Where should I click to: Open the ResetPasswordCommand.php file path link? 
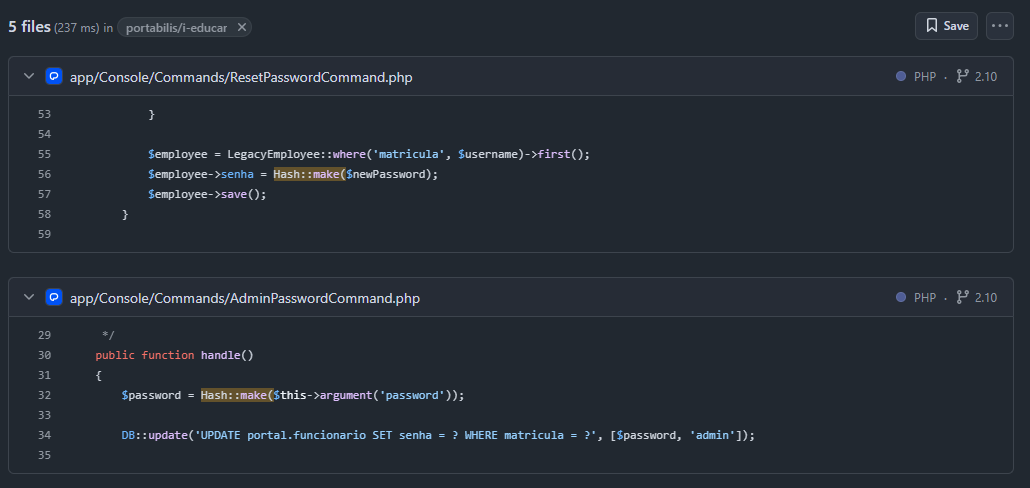tap(241, 77)
